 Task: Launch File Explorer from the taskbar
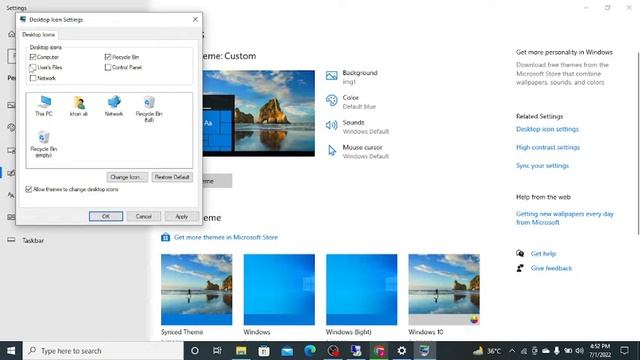point(241,351)
